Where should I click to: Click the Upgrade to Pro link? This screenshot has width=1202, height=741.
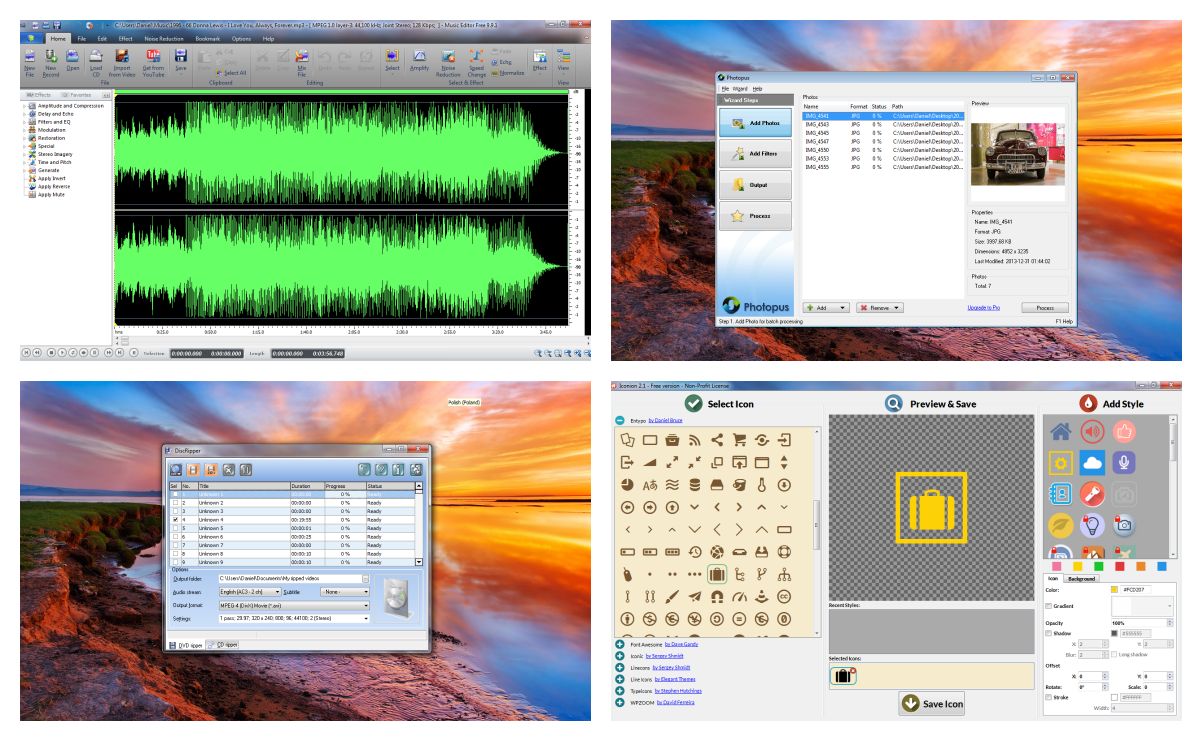pos(983,307)
